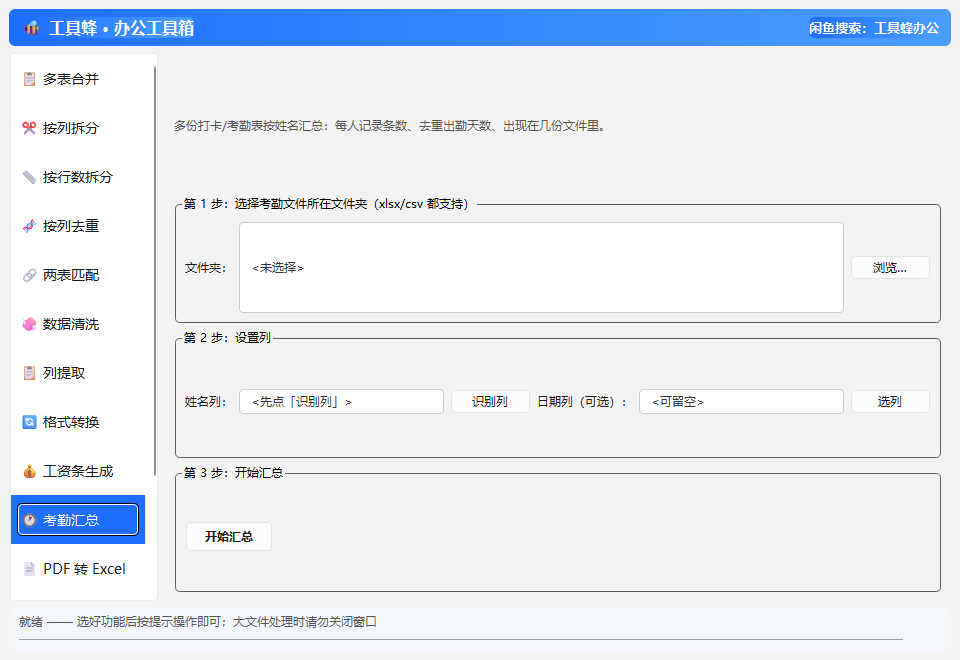Click the blue refresh icon for 格式转换
Screen dimensions: 960x660
tap(29, 422)
